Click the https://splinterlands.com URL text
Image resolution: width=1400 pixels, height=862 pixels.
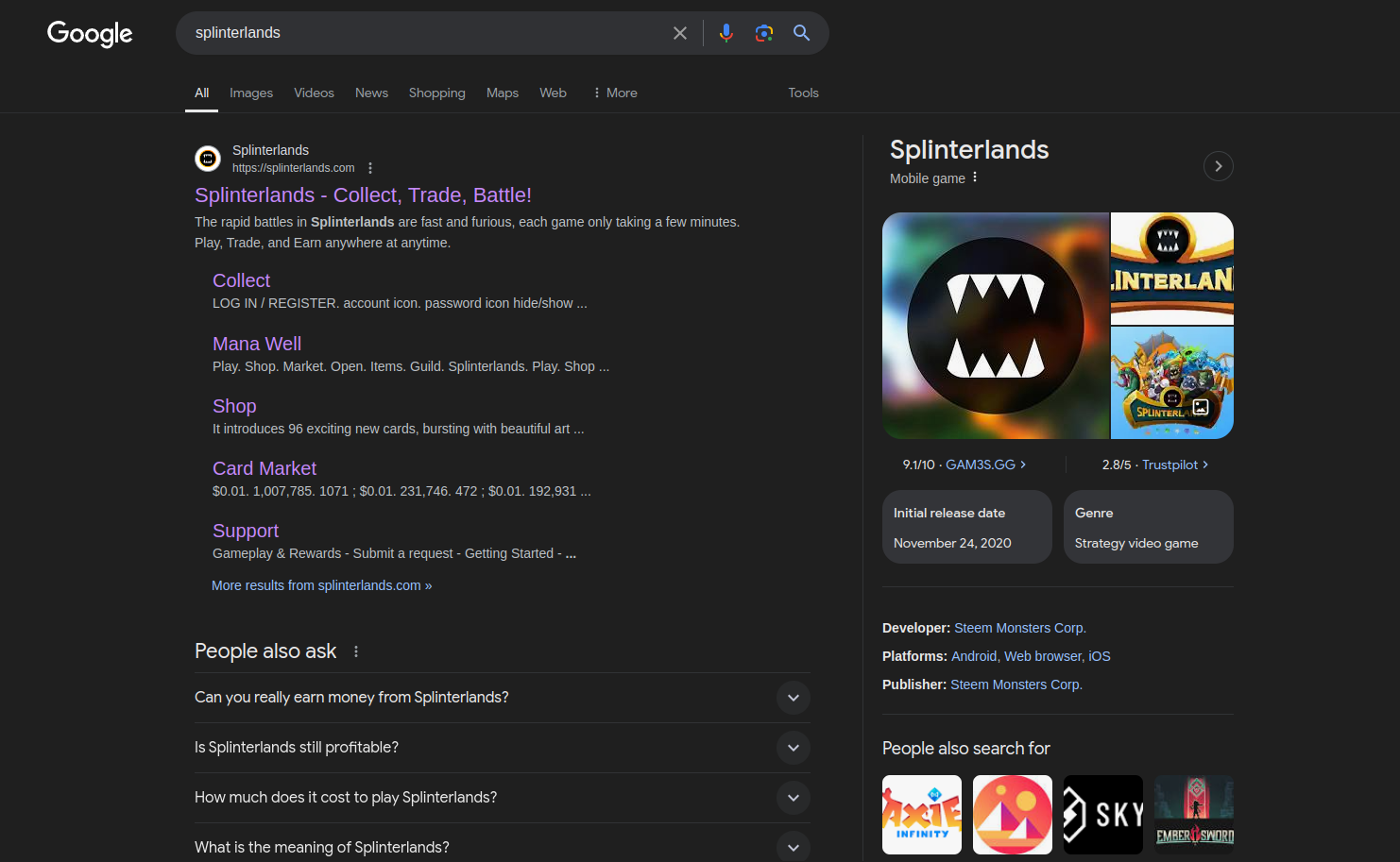(294, 168)
